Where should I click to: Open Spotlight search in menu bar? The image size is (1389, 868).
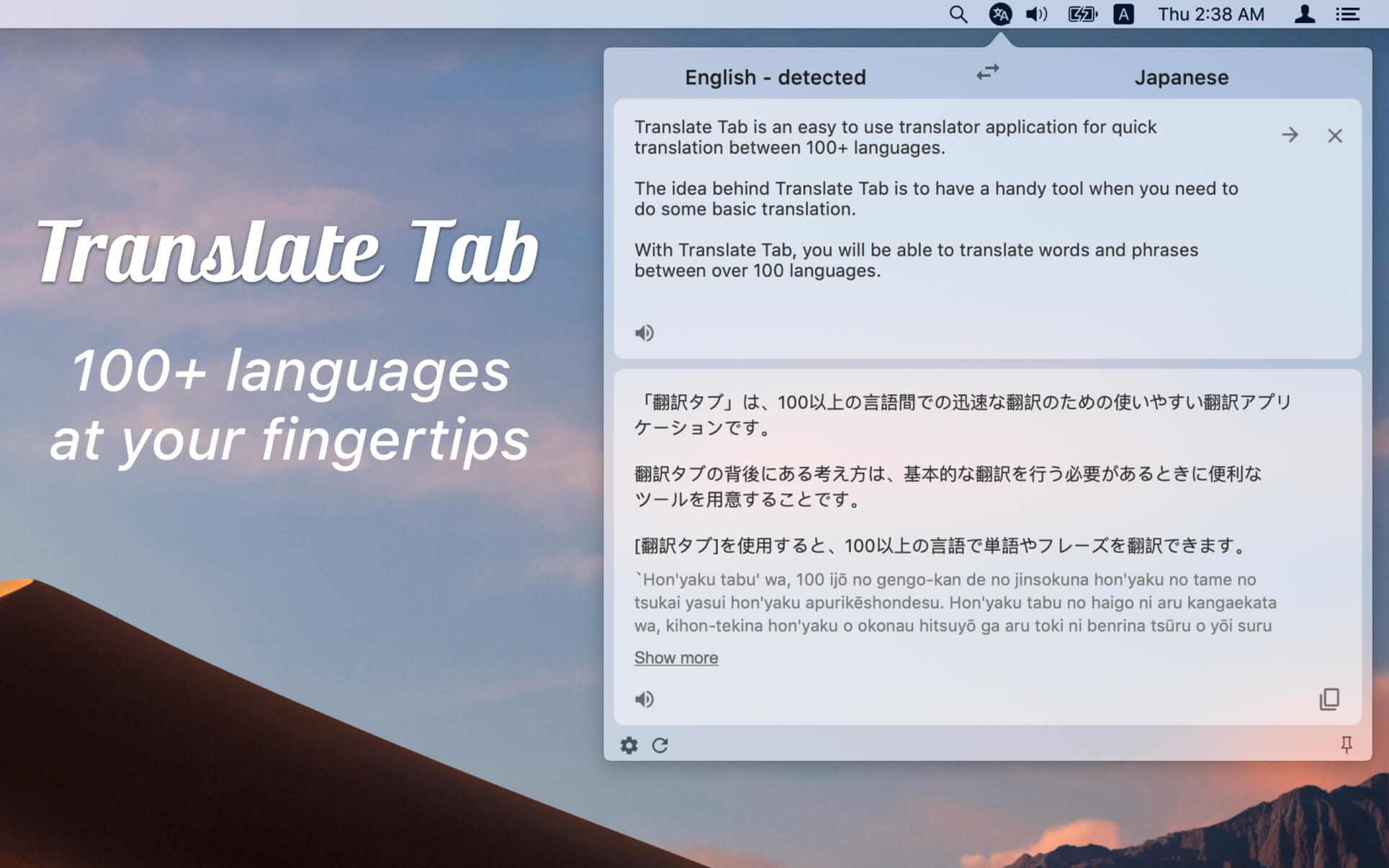click(x=958, y=14)
